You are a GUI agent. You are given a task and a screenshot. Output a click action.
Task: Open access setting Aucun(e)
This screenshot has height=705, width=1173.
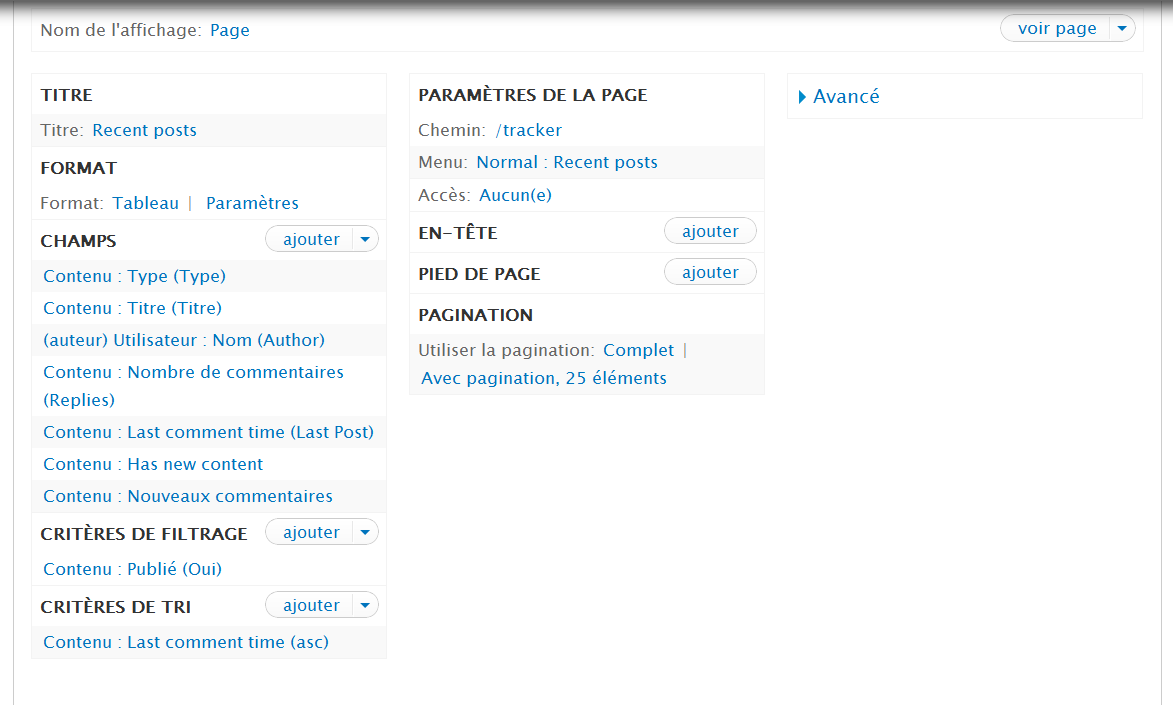[515, 195]
